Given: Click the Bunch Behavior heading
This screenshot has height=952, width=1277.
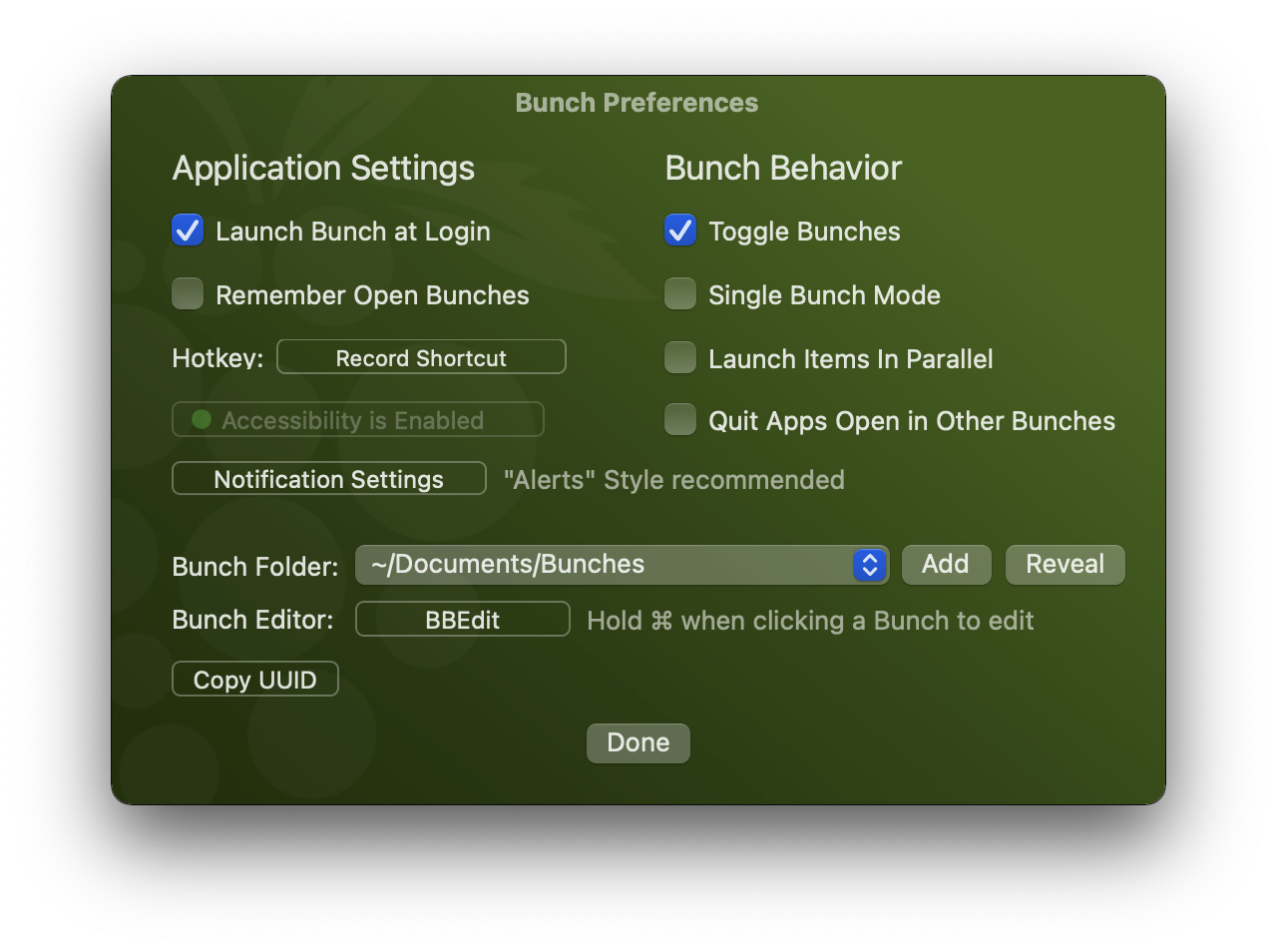Looking at the screenshot, I should (783, 168).
